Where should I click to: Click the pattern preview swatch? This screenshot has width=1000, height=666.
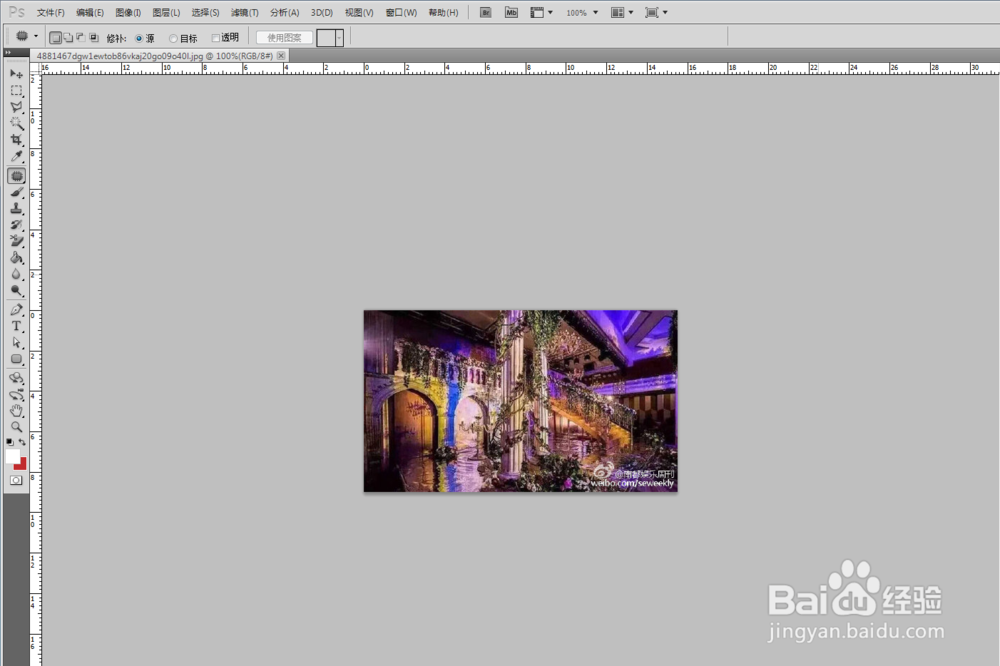click(326, 38)
